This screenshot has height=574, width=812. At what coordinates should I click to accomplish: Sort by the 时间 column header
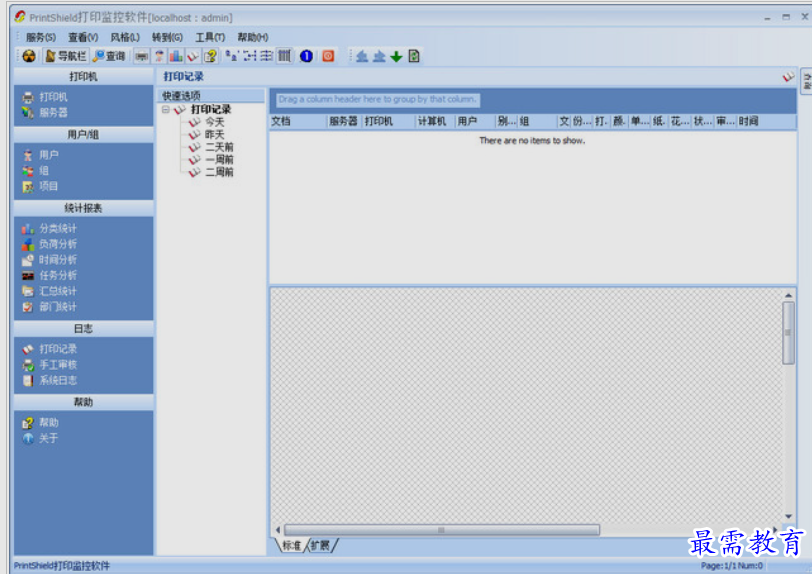click(766, 121)
